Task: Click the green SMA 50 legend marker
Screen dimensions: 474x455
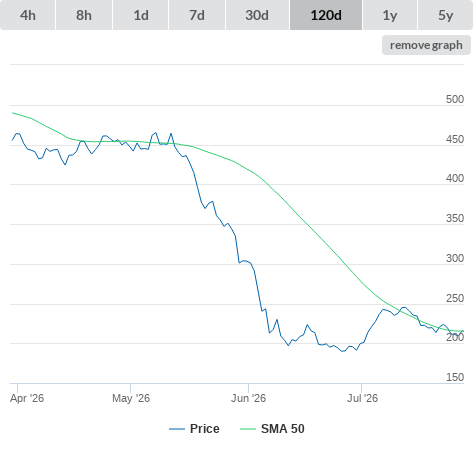Action: click(248, 429)
